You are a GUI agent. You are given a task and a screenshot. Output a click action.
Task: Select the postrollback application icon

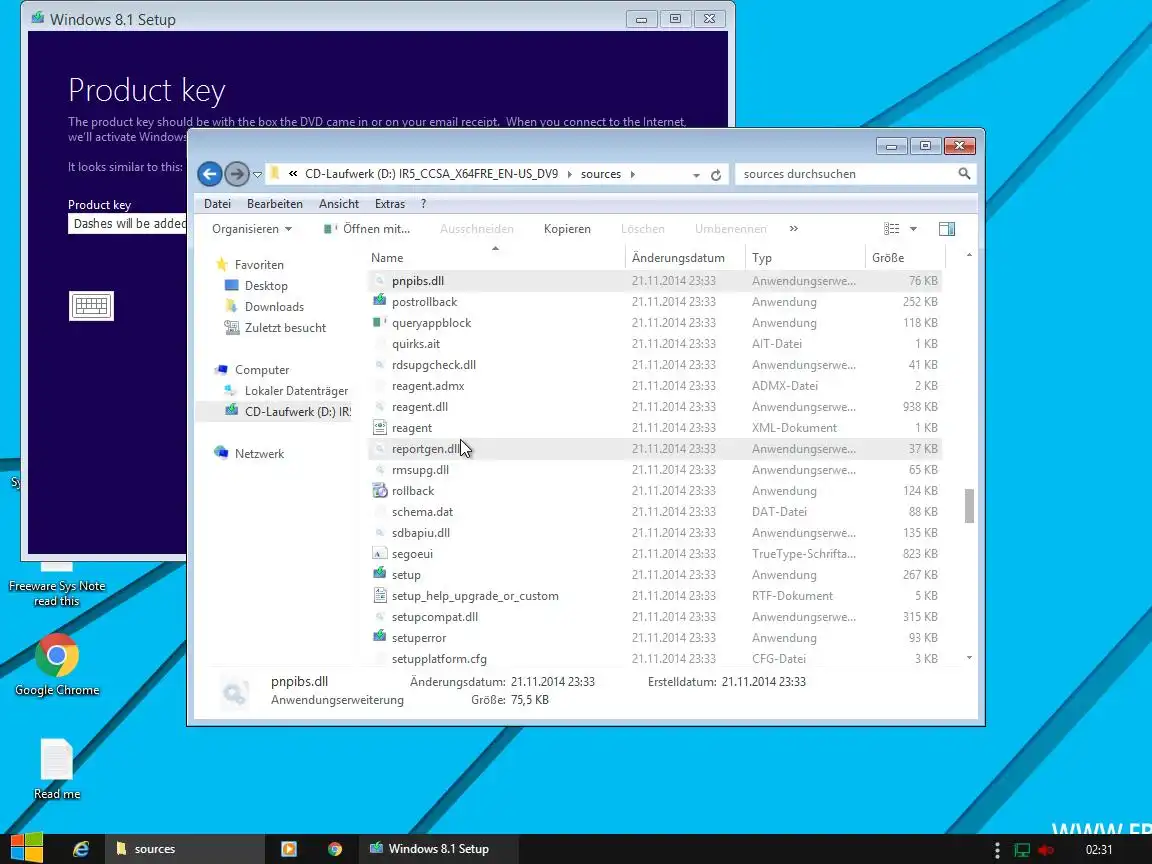379,301
